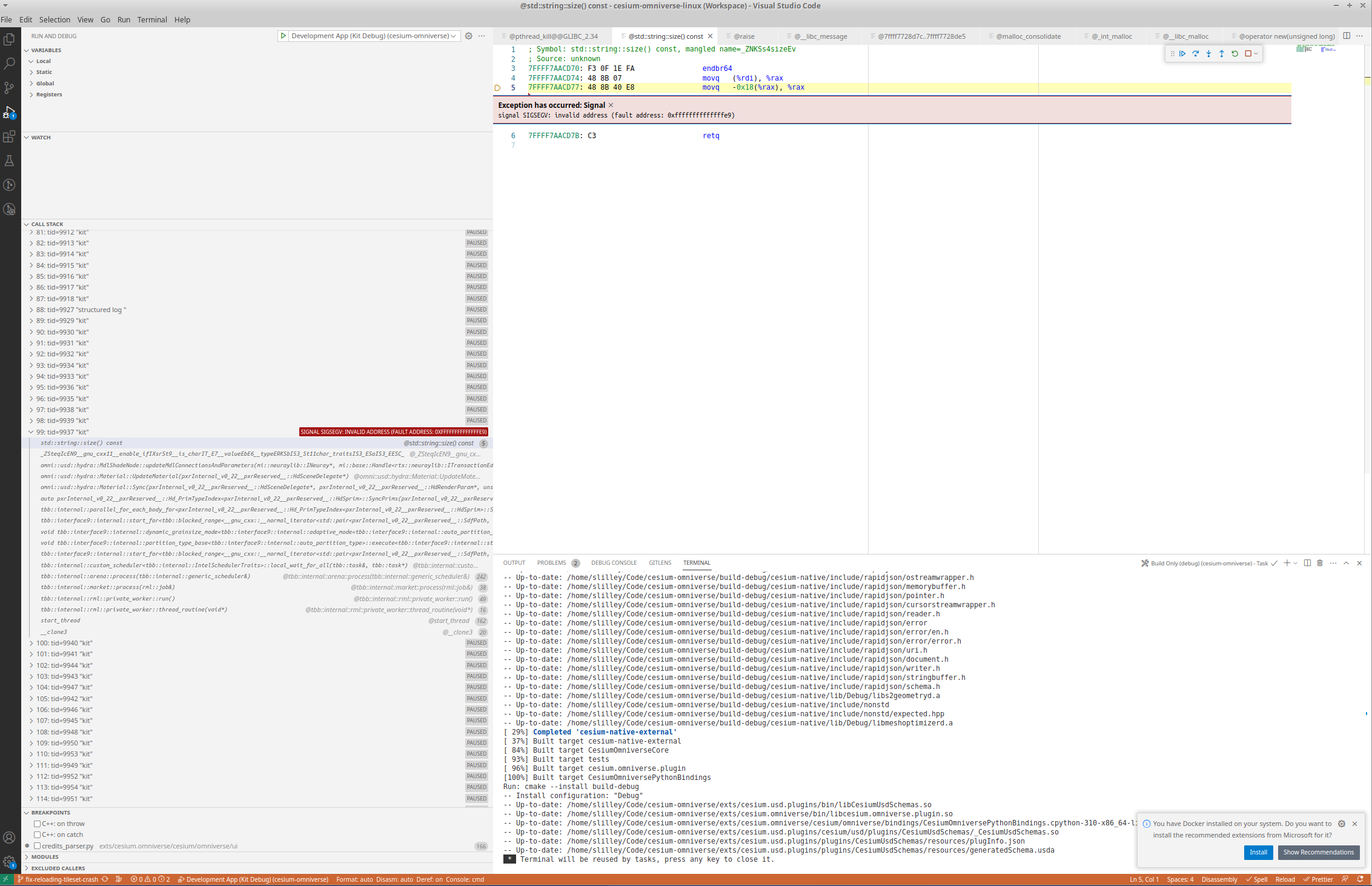Enable the C++: on catch breakpoint
Viewport: 1372px width, 886px height.
coord(38,834)
